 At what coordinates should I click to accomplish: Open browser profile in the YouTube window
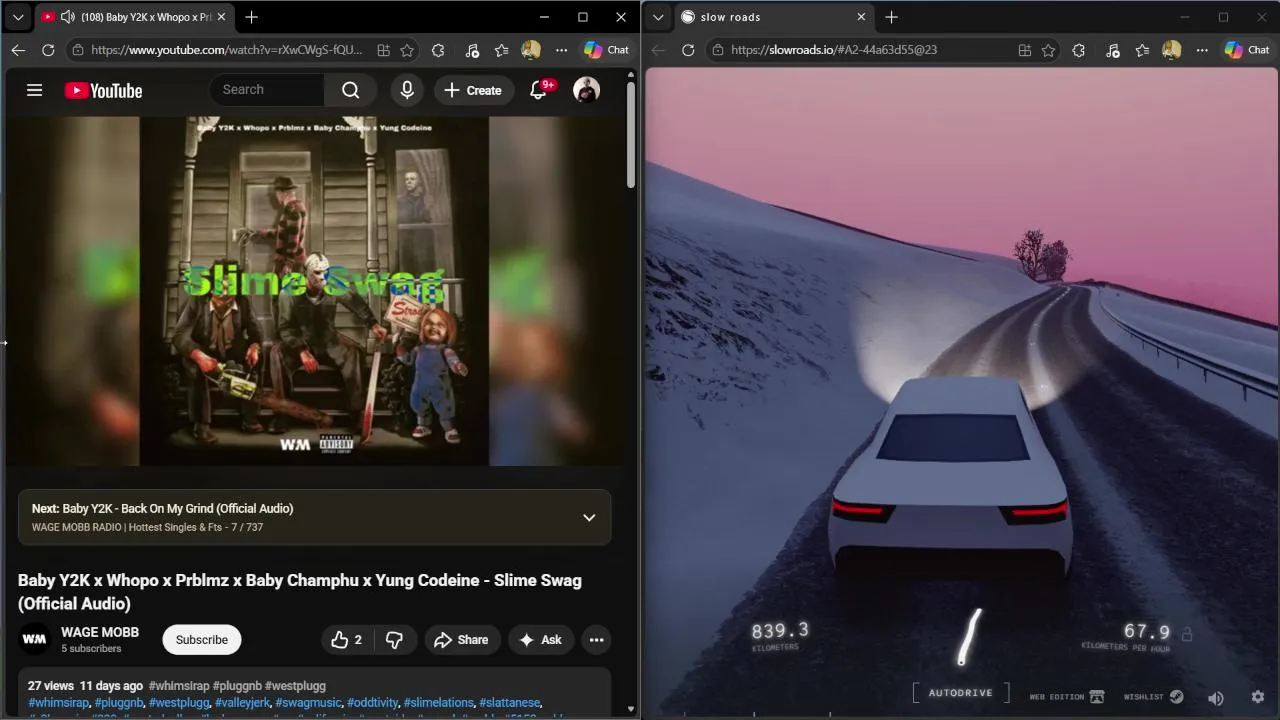coord(531,50)
